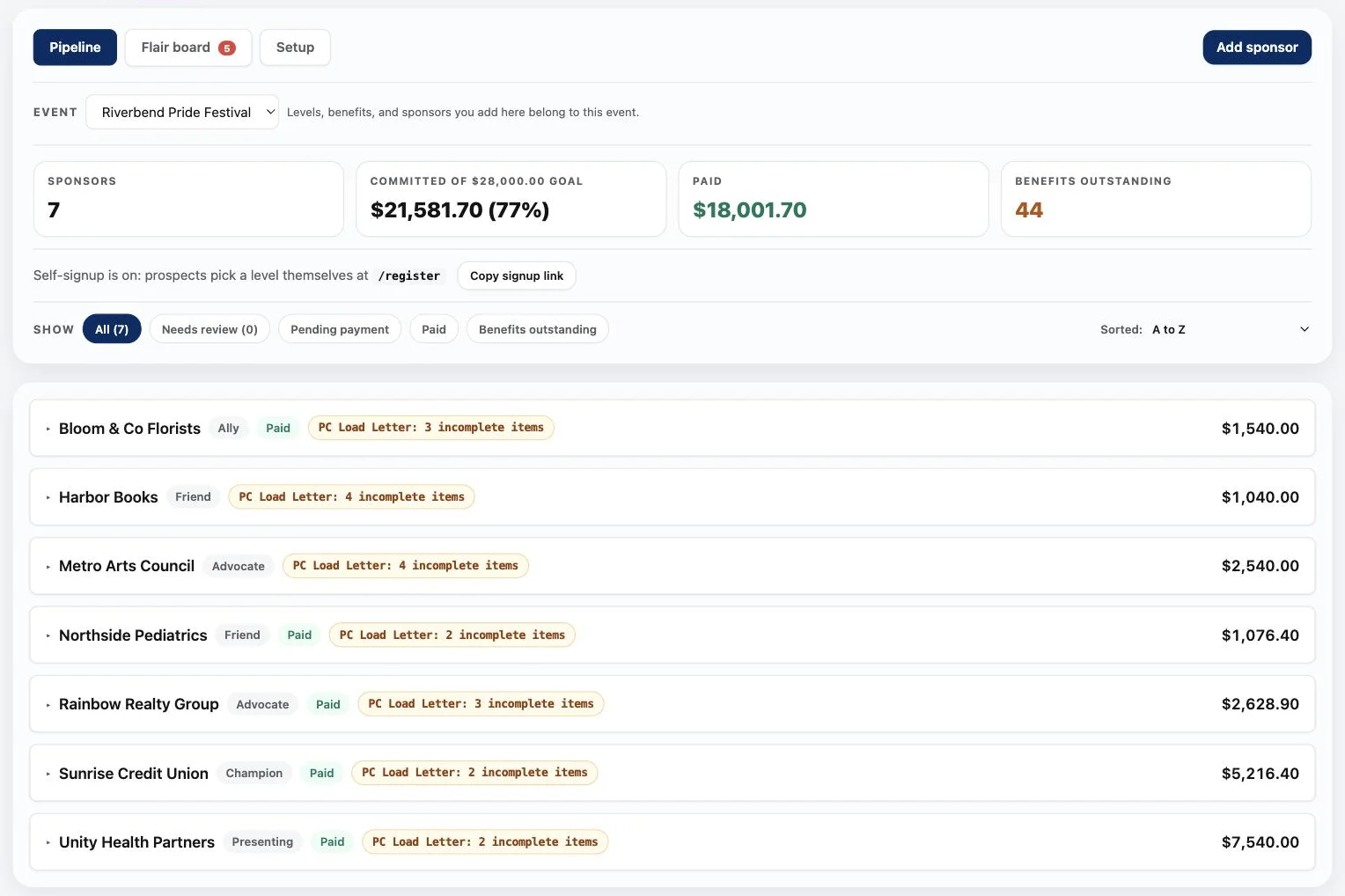Click the /register signup path

click(409, 276)
